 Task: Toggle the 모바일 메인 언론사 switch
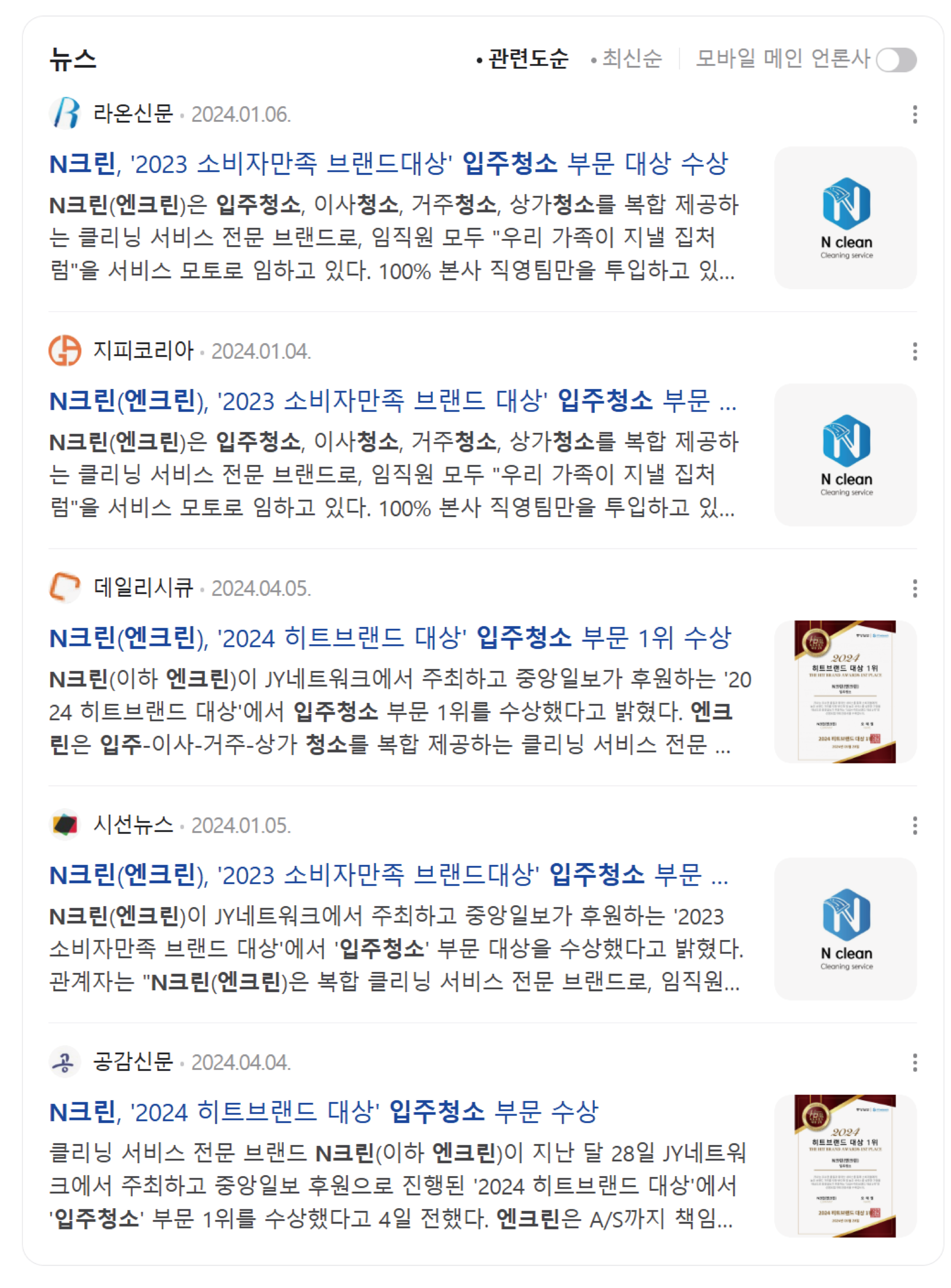897,60
